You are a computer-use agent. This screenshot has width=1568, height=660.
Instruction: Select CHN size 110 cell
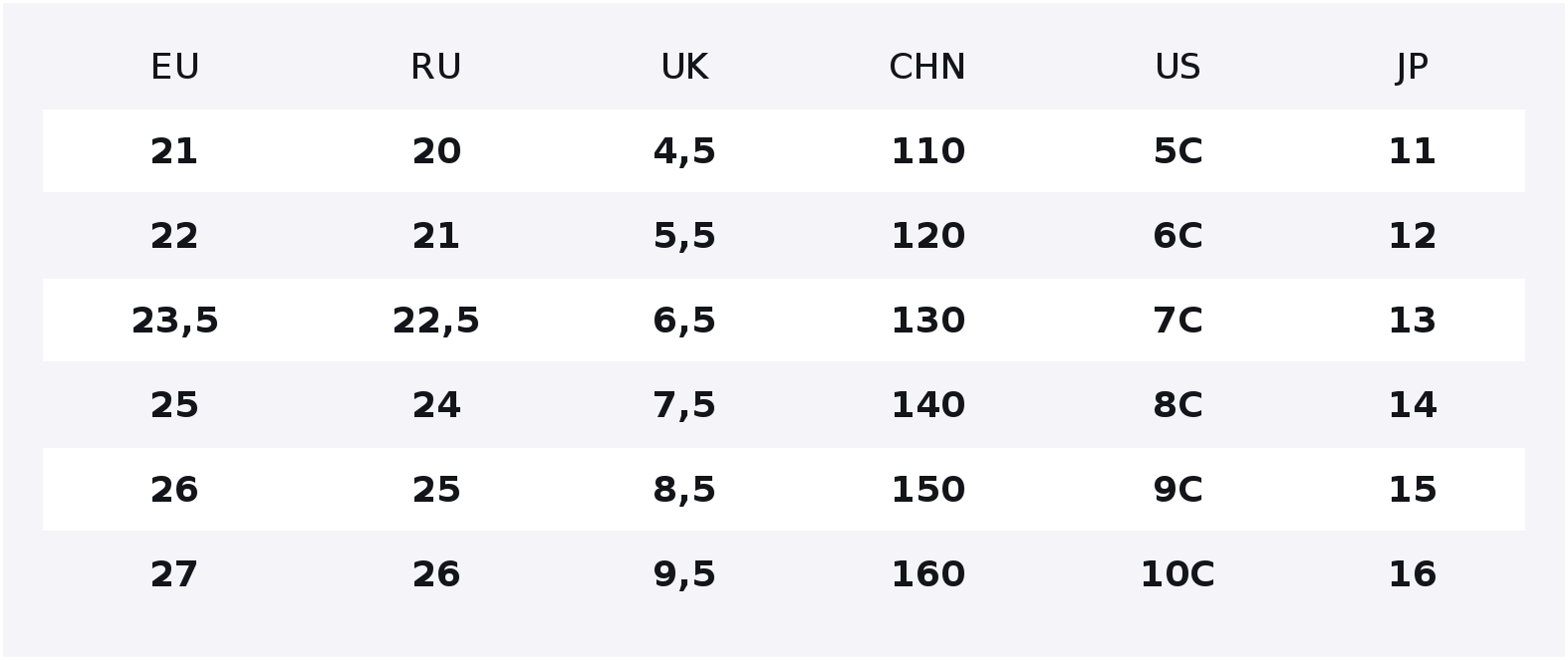tap(927, 151)
